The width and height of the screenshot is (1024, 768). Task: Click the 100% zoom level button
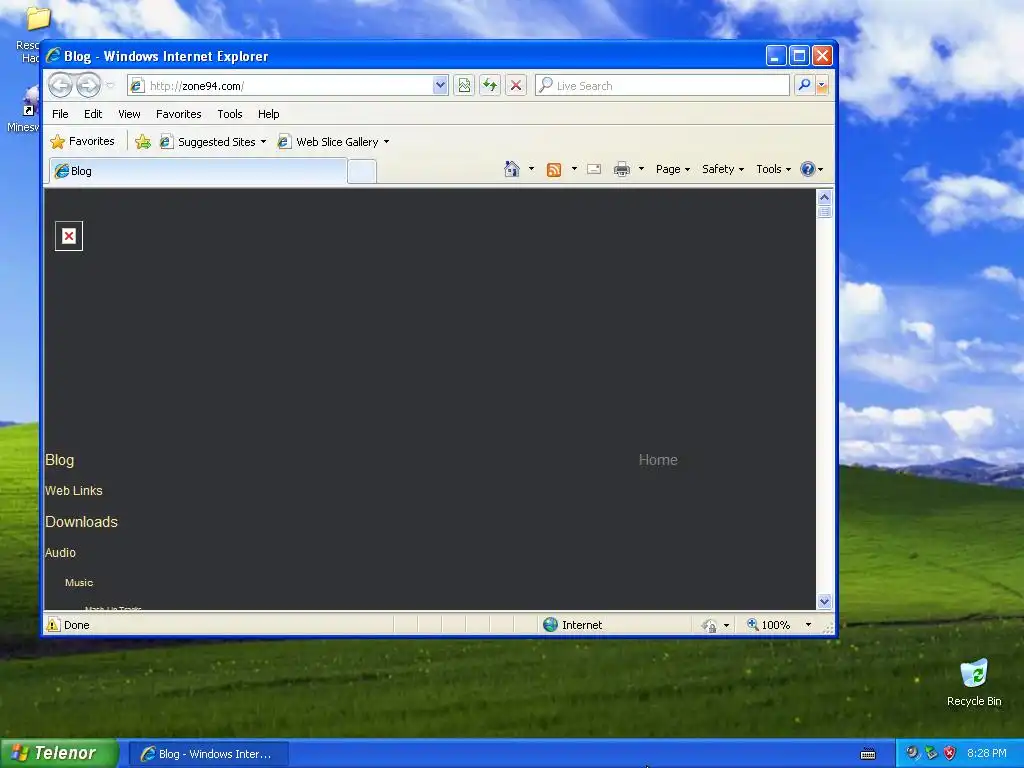(x=769, y=625)
